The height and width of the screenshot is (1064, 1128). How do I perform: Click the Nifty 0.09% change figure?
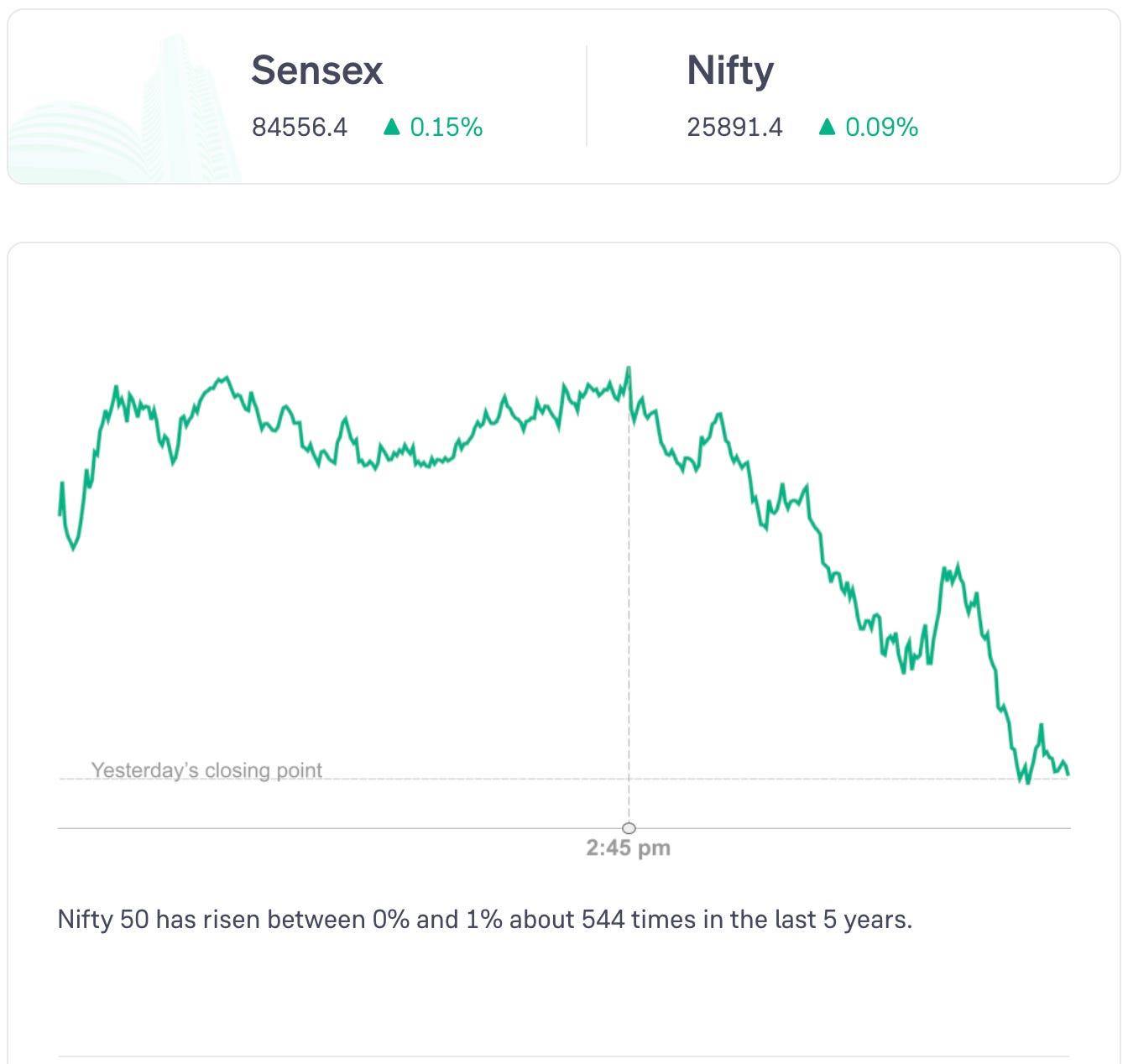[x=881, y=128]
